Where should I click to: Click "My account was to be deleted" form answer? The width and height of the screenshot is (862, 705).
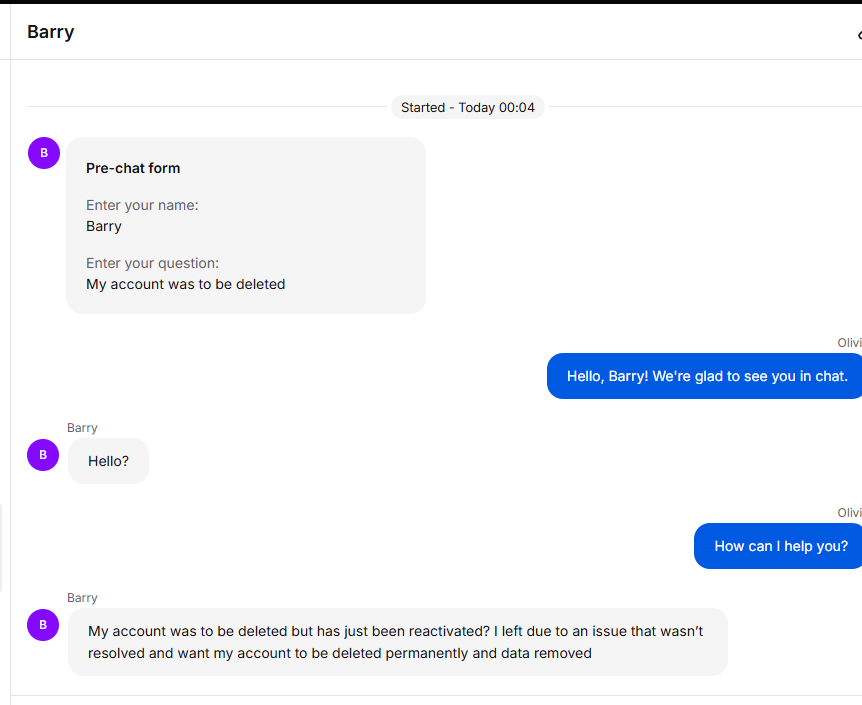click(x=186, y=284)
